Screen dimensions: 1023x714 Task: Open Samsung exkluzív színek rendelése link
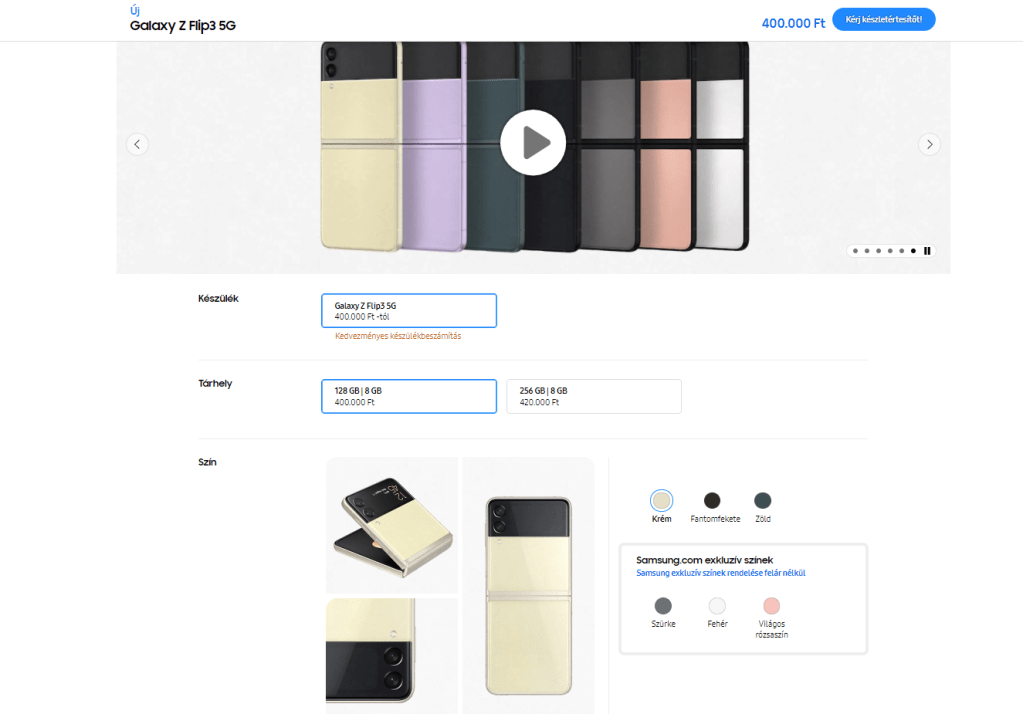pyautogui.click(x=721, y=573)
